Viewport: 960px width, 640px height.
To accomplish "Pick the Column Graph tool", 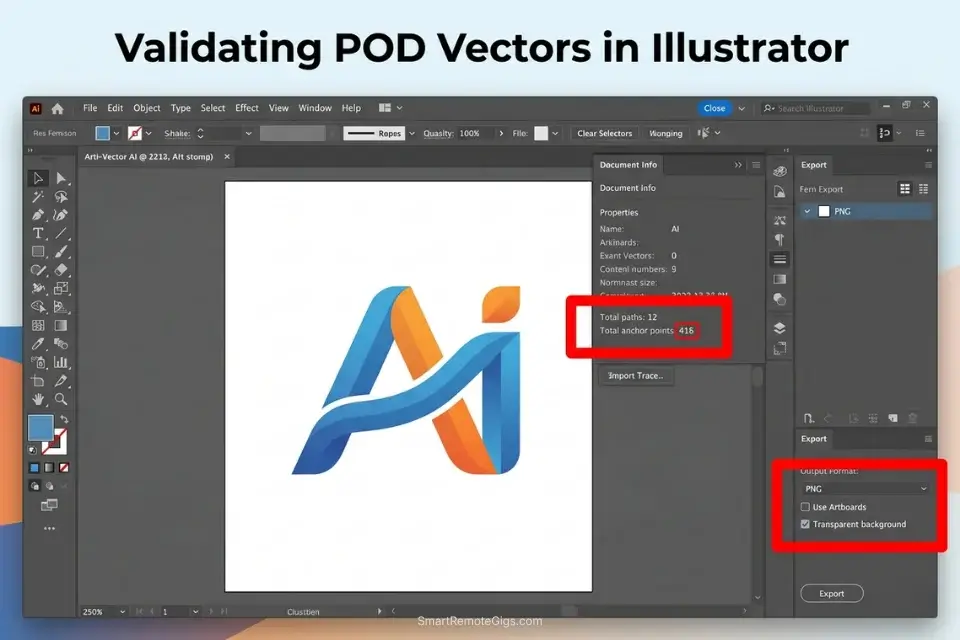I will click(61, 362).
